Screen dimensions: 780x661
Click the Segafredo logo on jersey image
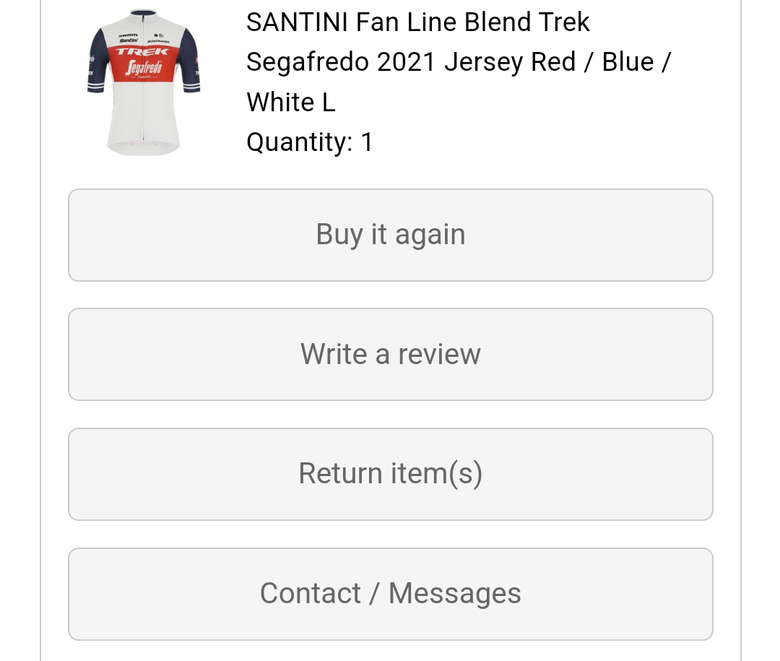click(144, 67)
